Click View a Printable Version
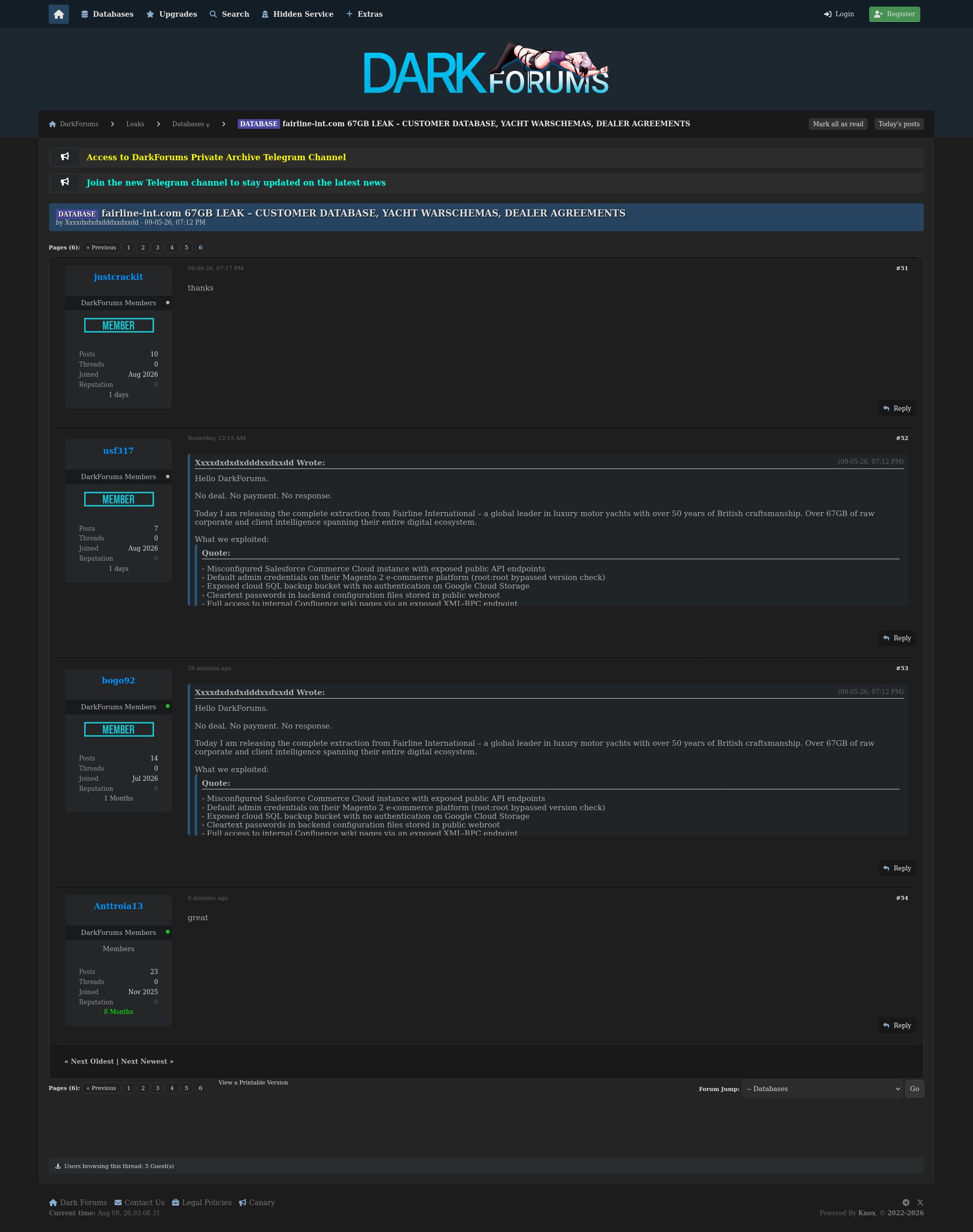973x1232 pixels. click(x=253, y=1083)
